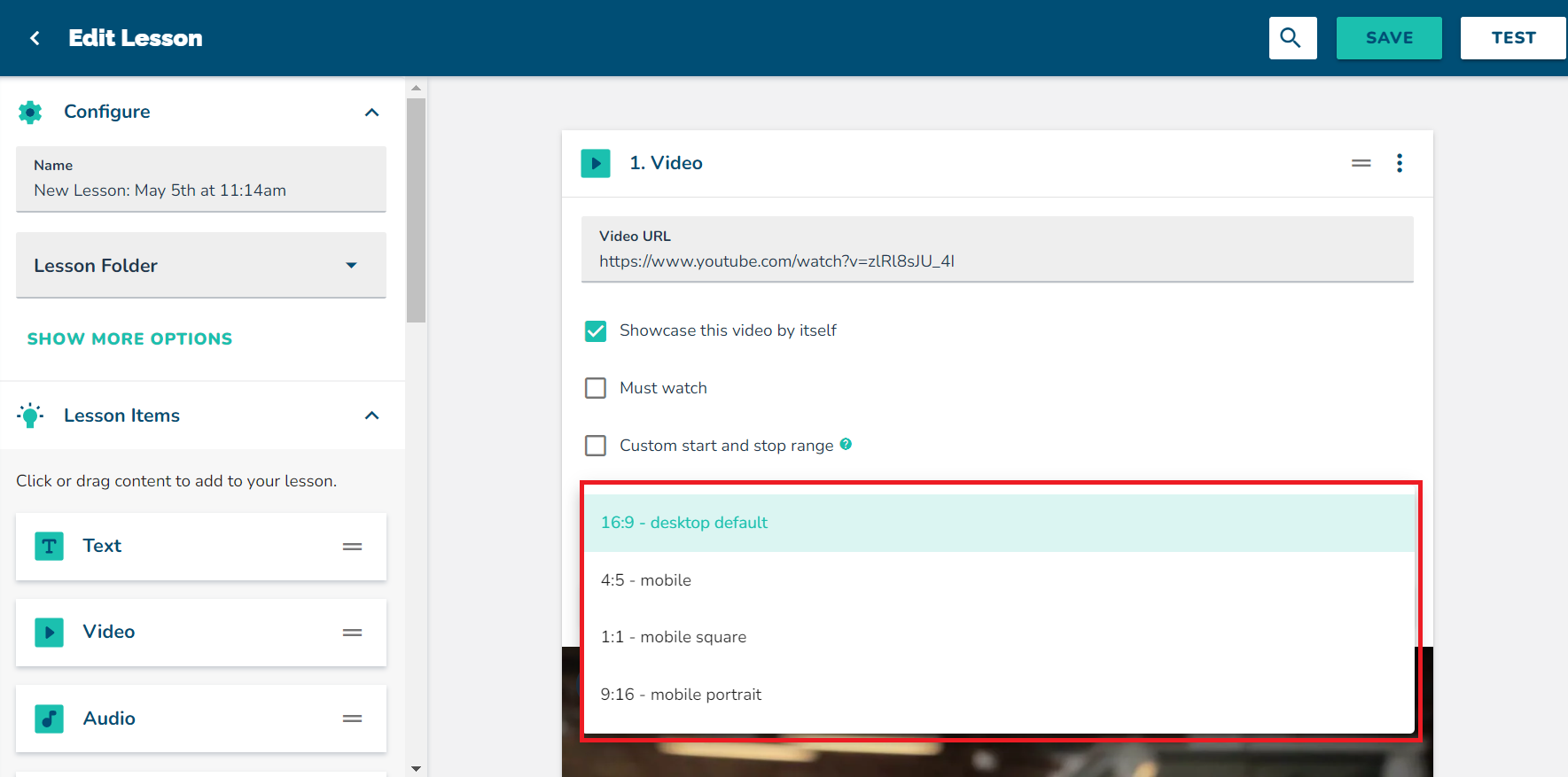Click the play icon beside 1. Video
Screen dimensions: 1568x777
(596, 163)
